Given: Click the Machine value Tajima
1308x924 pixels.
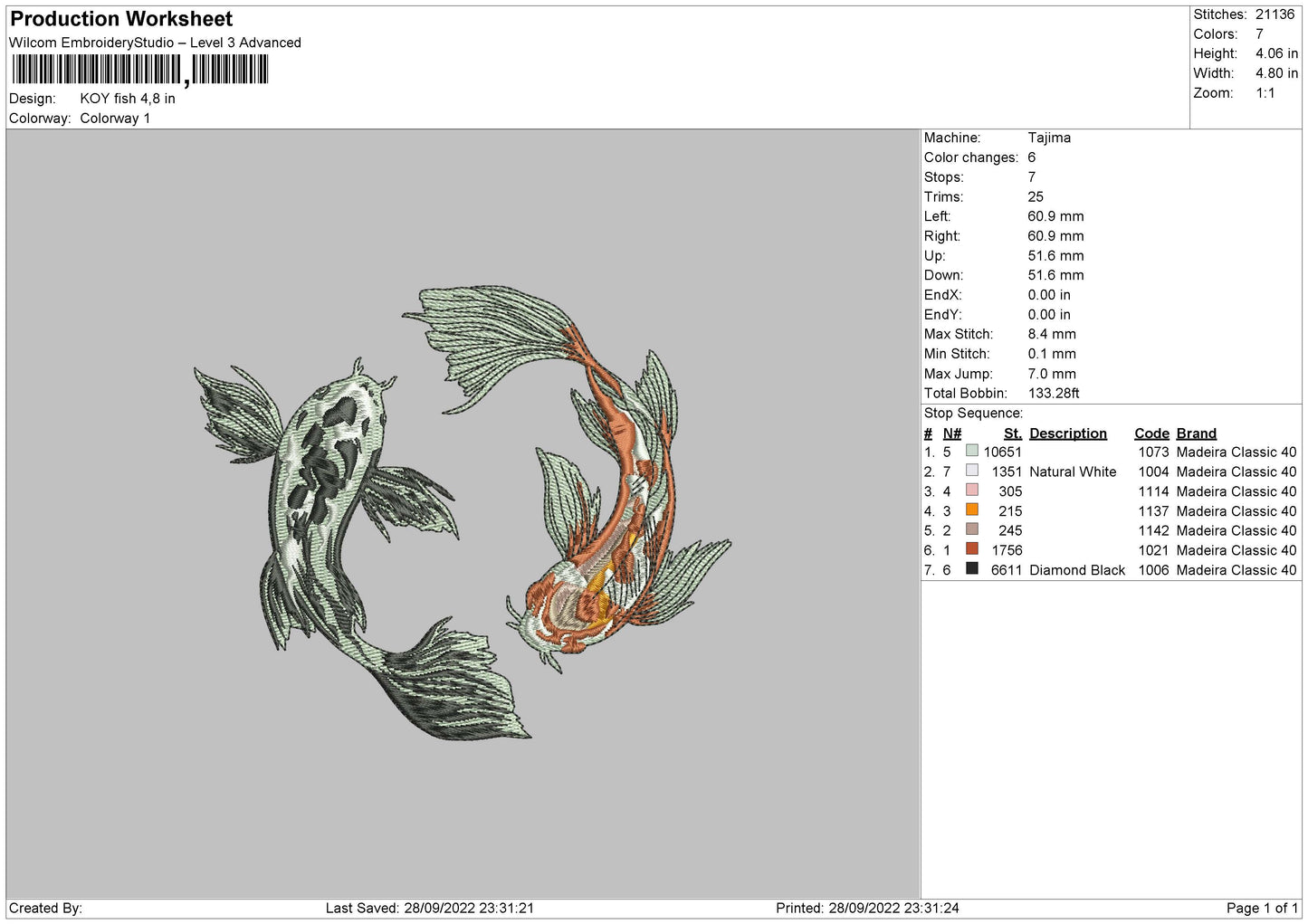Looking at the screenshot, I should [1049, 138].
